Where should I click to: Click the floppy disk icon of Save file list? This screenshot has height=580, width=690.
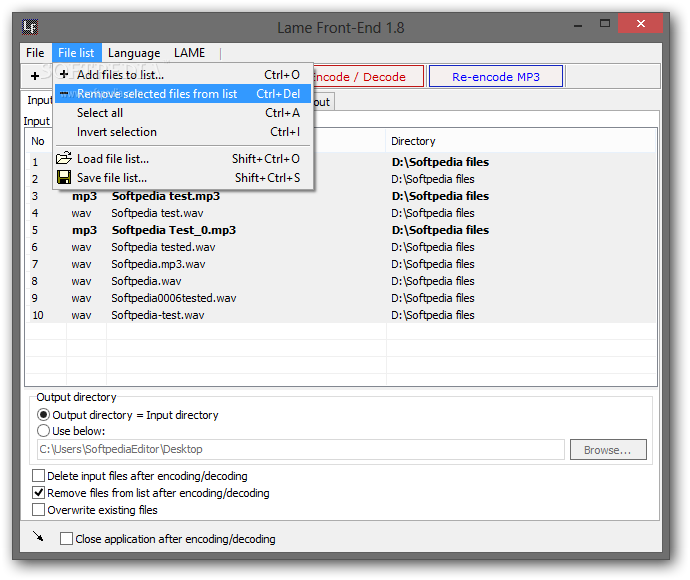[64, 177]
